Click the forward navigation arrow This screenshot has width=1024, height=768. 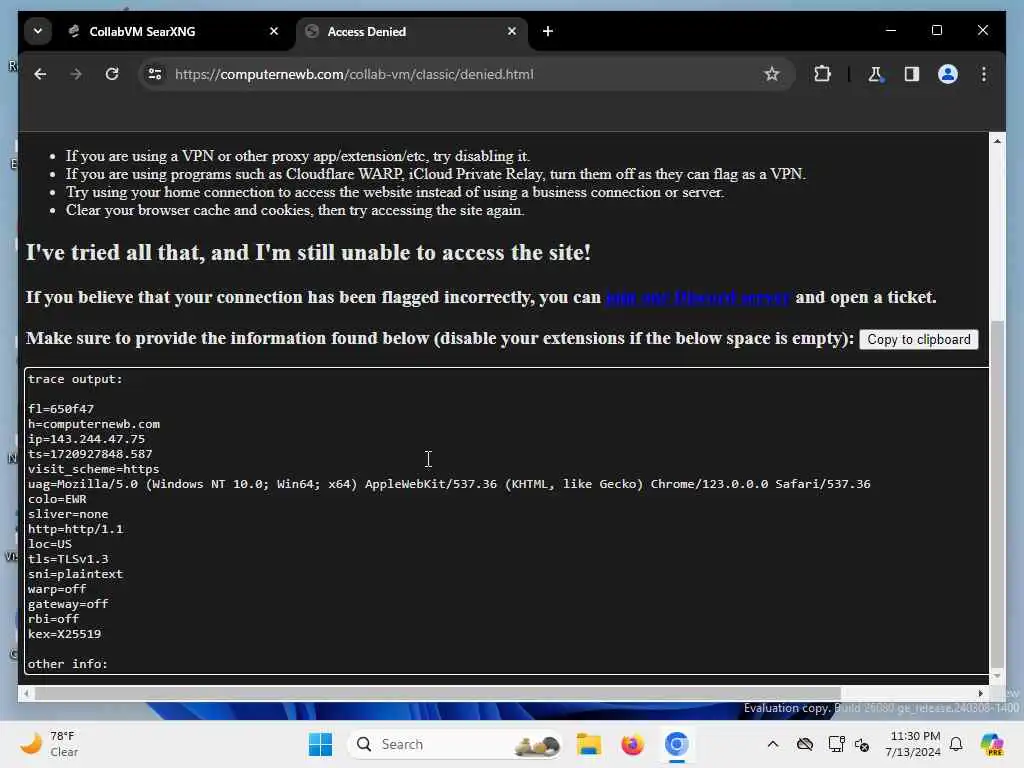pyautogui.click(x=76, y=74)
